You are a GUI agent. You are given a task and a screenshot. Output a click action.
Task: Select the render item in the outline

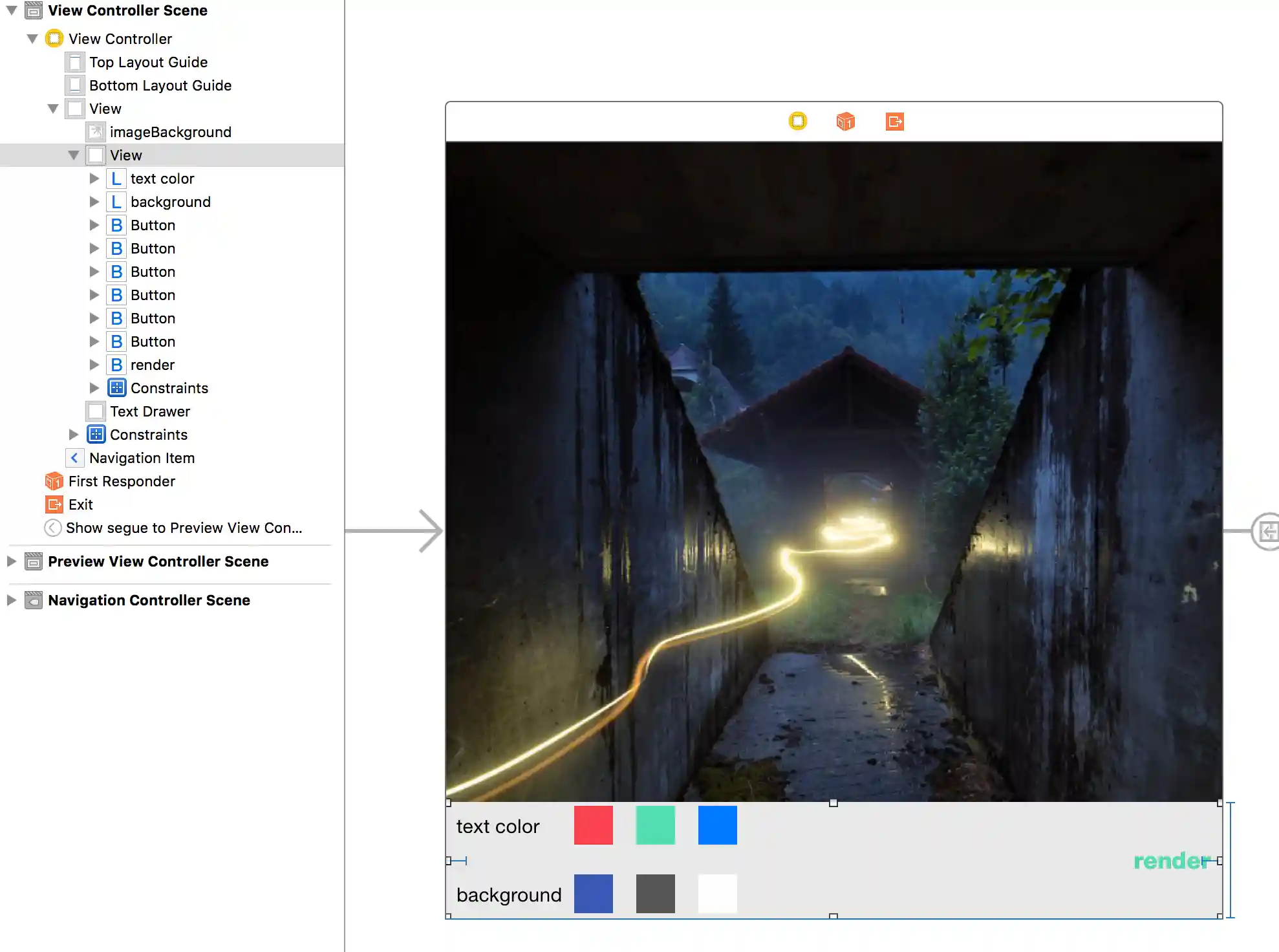pyautogui.click(x=152, y=364)
